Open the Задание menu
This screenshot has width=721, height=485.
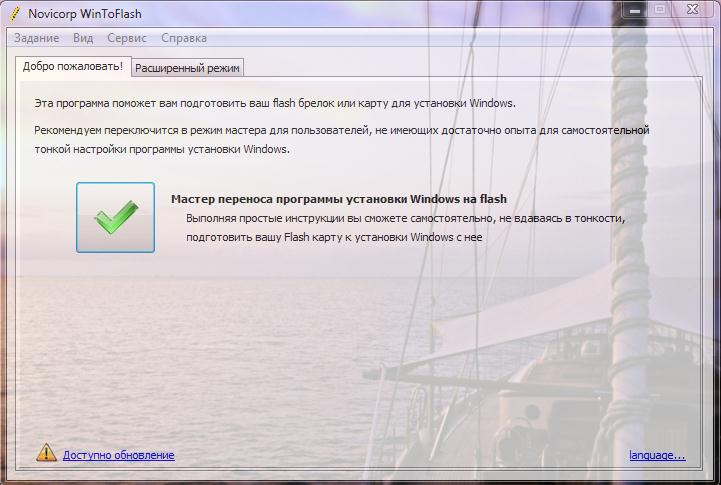(x=36, y=38)
